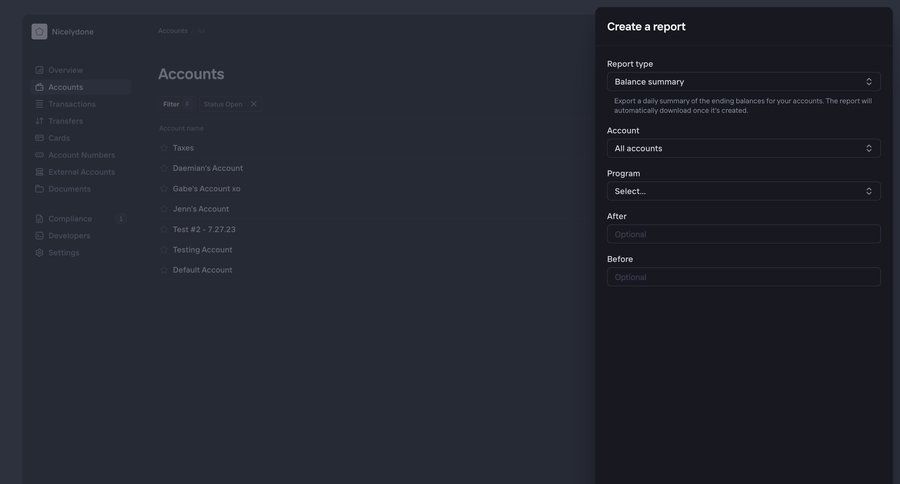Star Jenn's Account

(164, 209)
